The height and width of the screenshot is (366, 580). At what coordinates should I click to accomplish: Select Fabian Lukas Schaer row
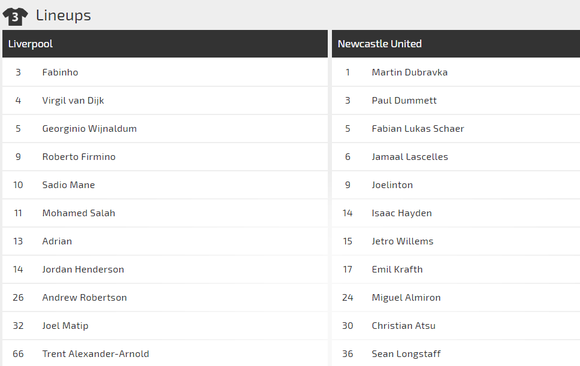tap(456, 129)
